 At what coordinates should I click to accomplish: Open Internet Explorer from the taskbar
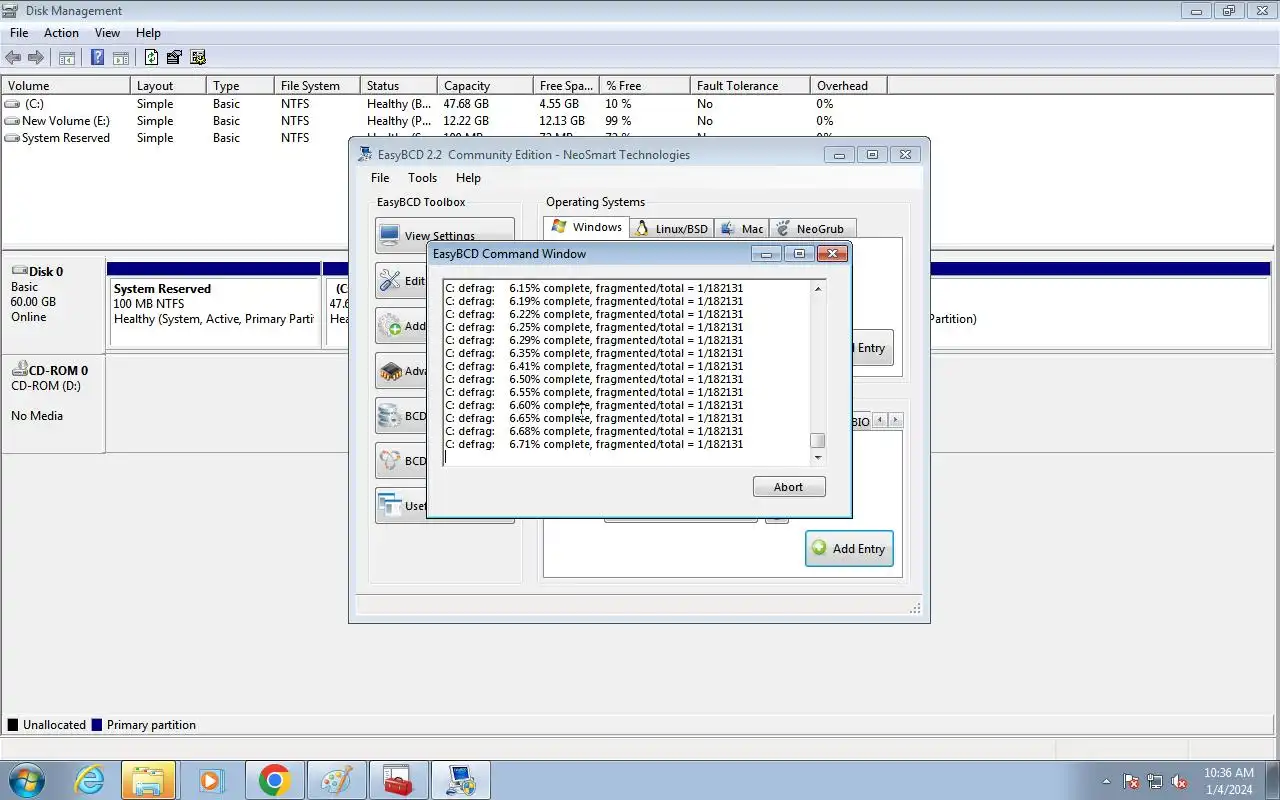[x=90, y=780]
